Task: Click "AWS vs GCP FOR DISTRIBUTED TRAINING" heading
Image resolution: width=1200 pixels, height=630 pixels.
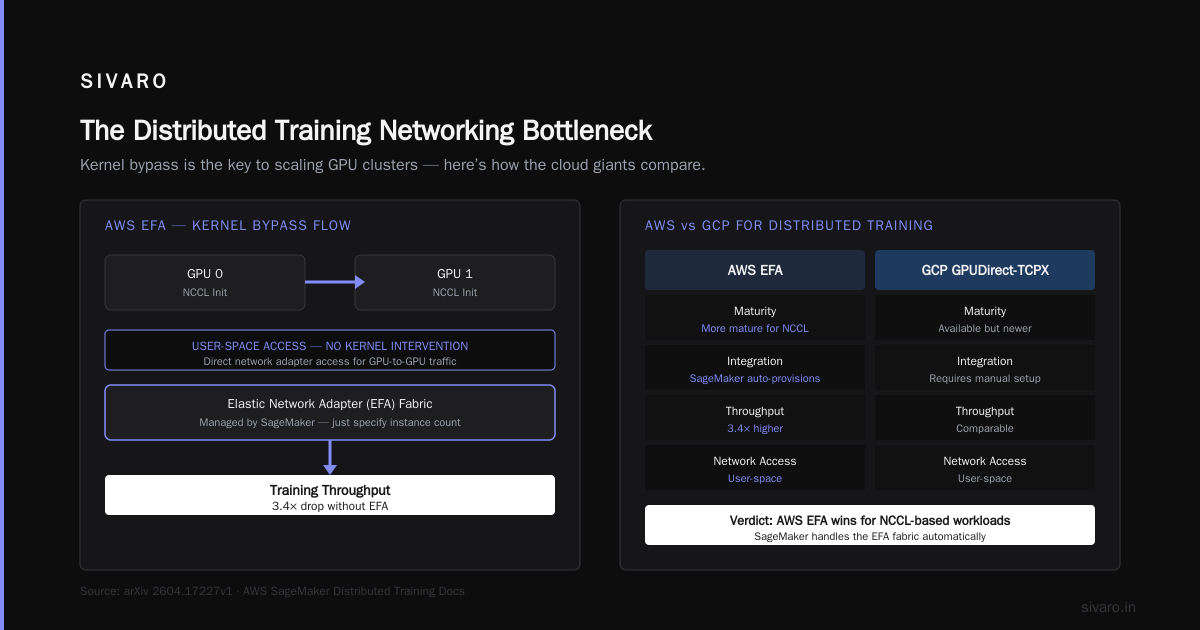Action: tap(789, 226)
